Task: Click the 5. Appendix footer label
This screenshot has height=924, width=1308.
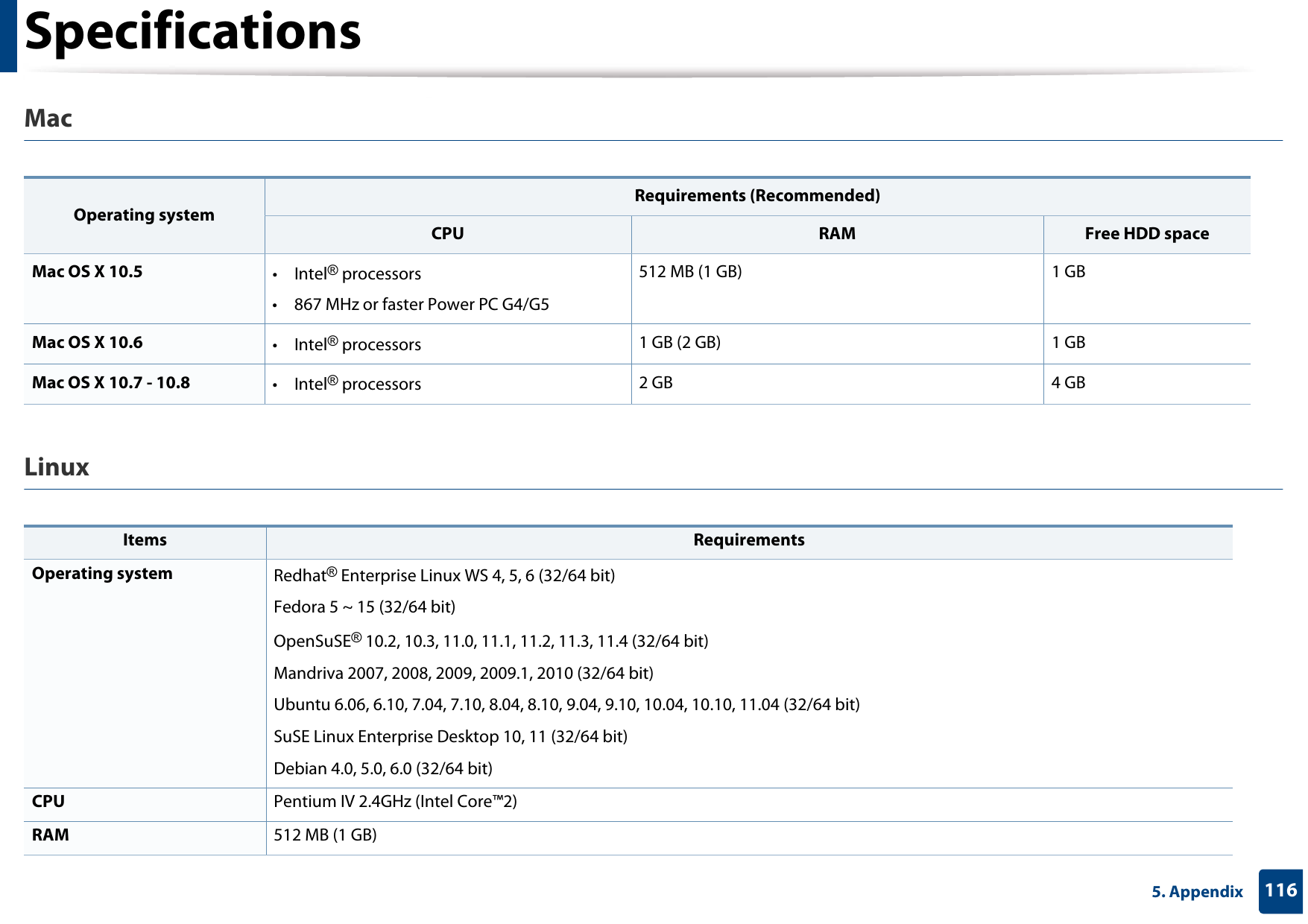Action: click(x=1197, y=891)
